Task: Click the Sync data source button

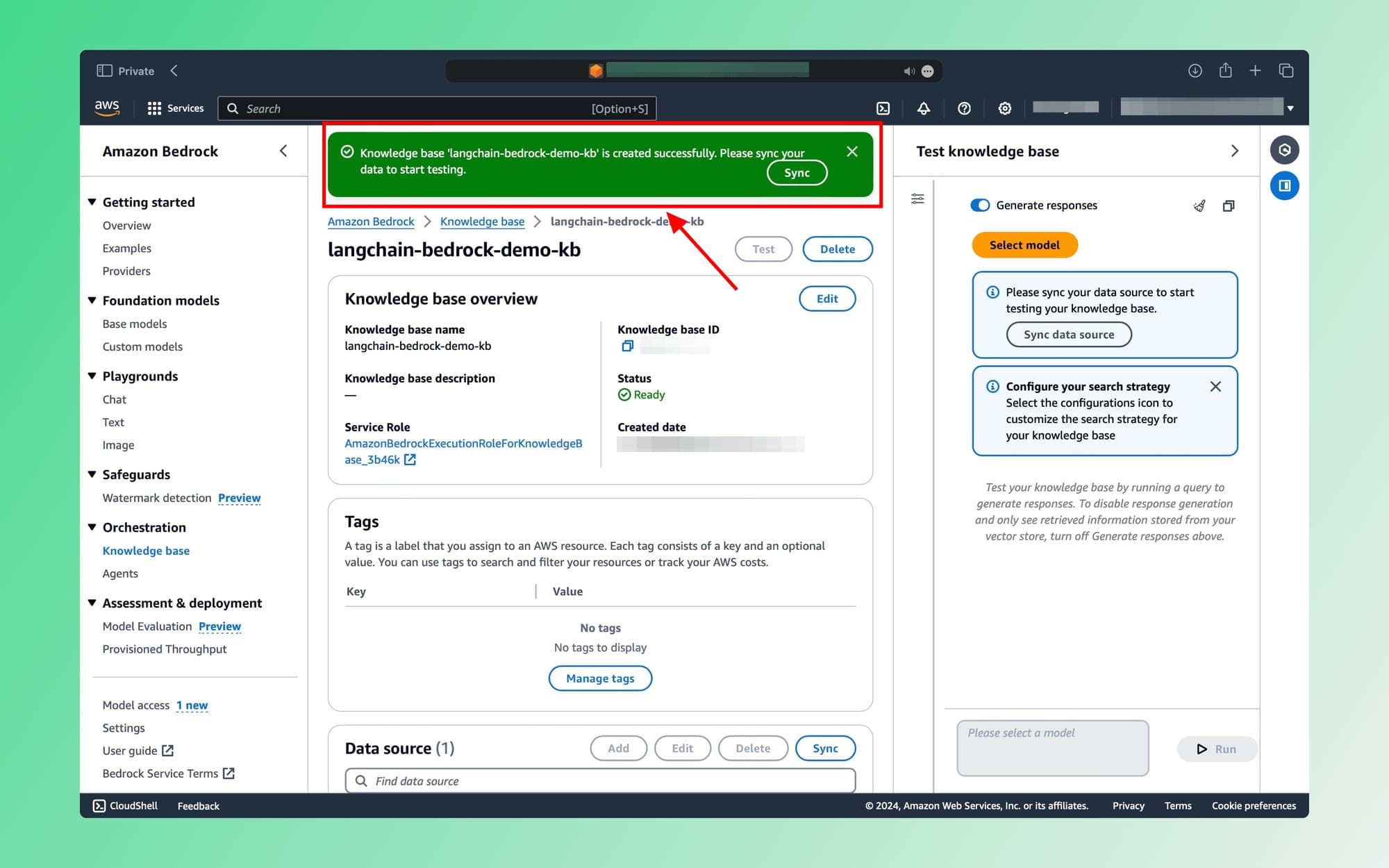Action: point(1068,334)
